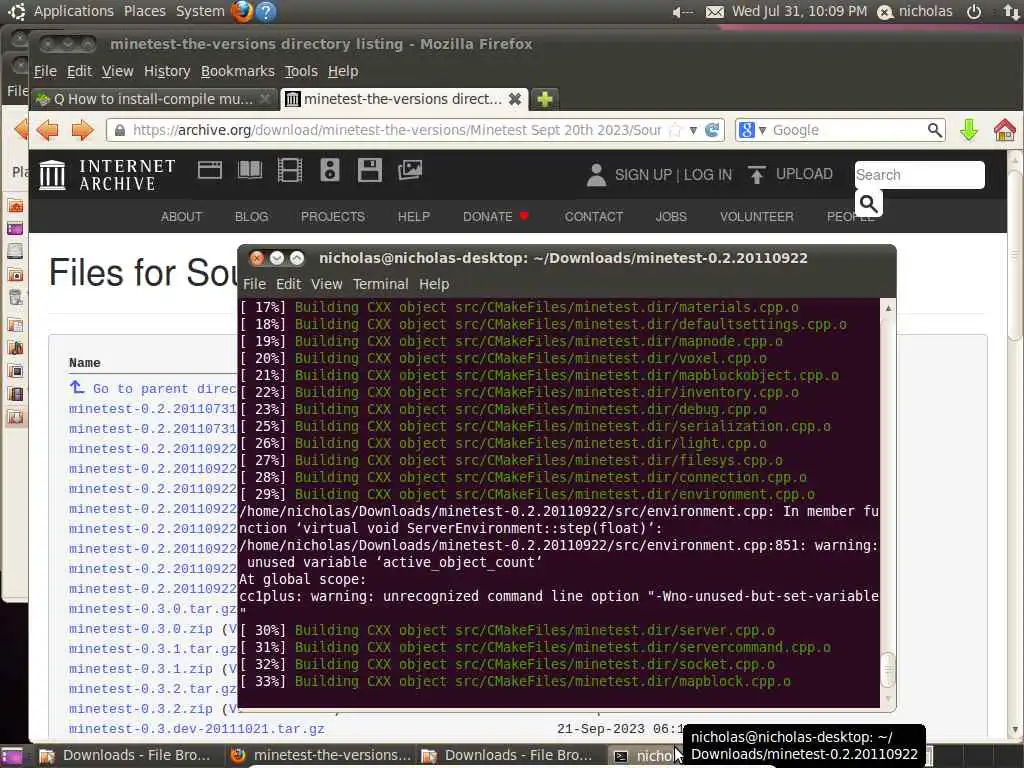The width and height of the screenshot is (1024, 768).
Task: Open the Video film icon
Action: (x=289, y=171)
